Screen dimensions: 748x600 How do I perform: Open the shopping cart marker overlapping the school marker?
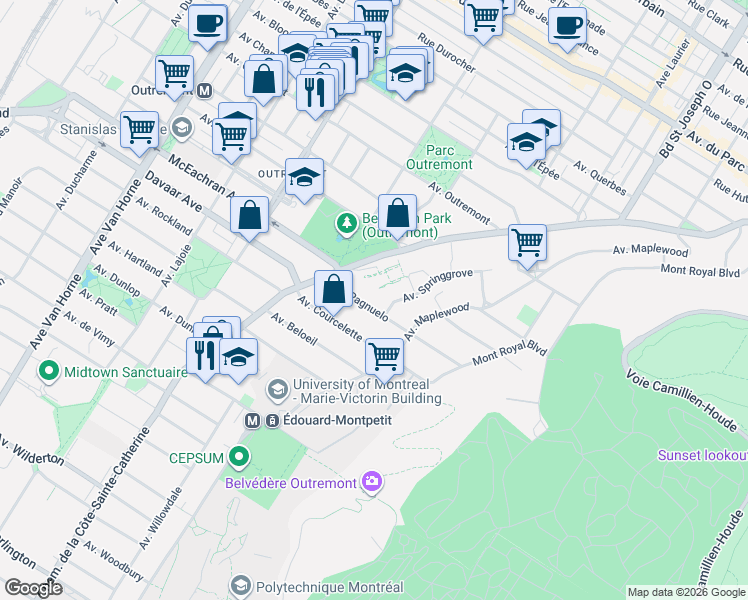click(x=231, y=140)
